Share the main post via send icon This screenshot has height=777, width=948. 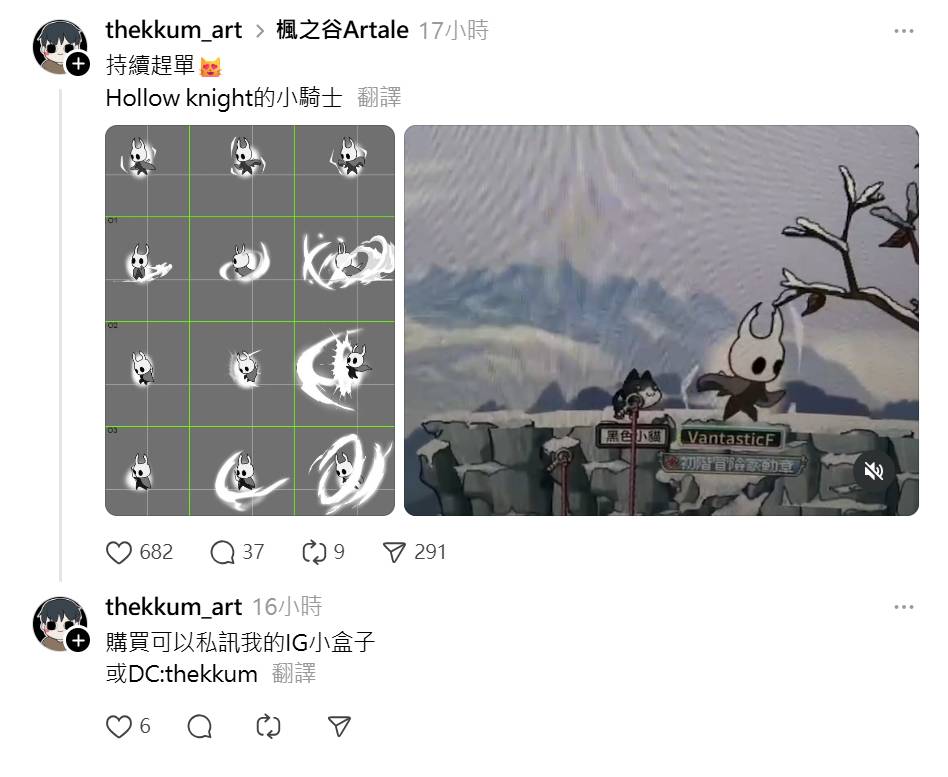click(x=394, y=552)
